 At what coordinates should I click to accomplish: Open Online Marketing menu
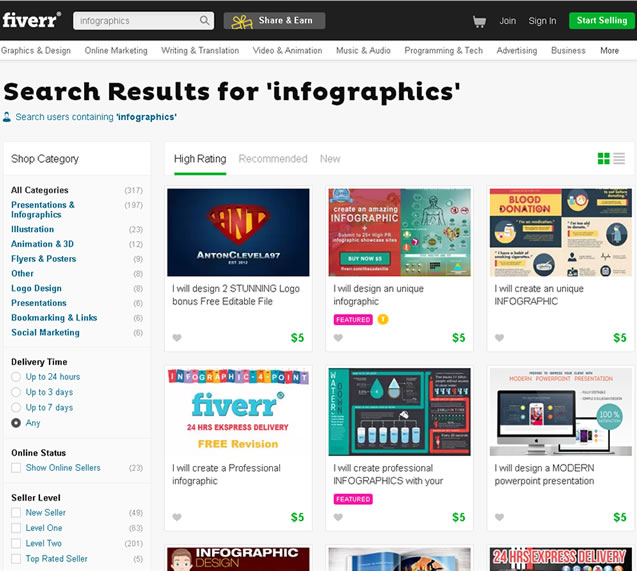point(116,51)
